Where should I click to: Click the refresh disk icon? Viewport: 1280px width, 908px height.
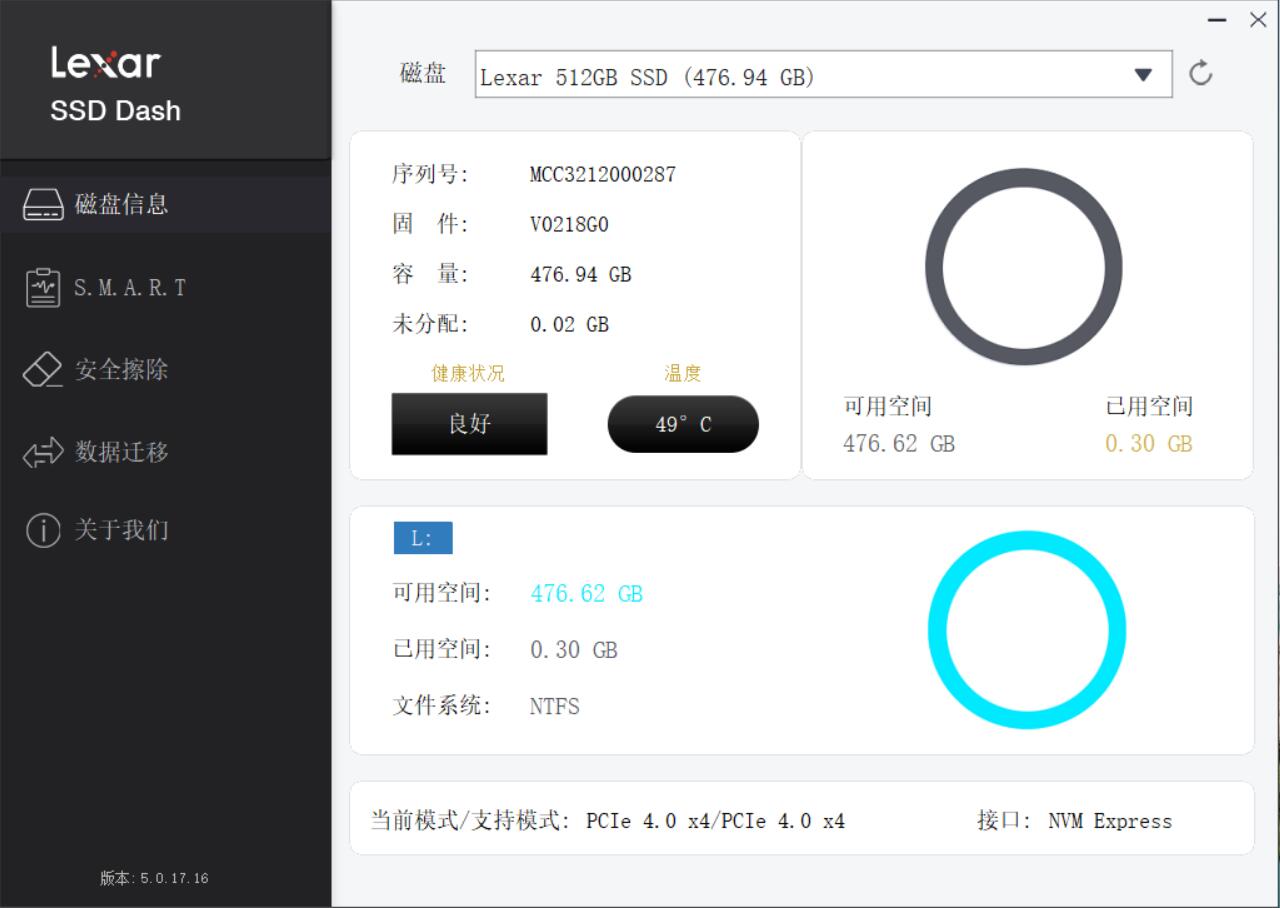tap(1201, 72)
